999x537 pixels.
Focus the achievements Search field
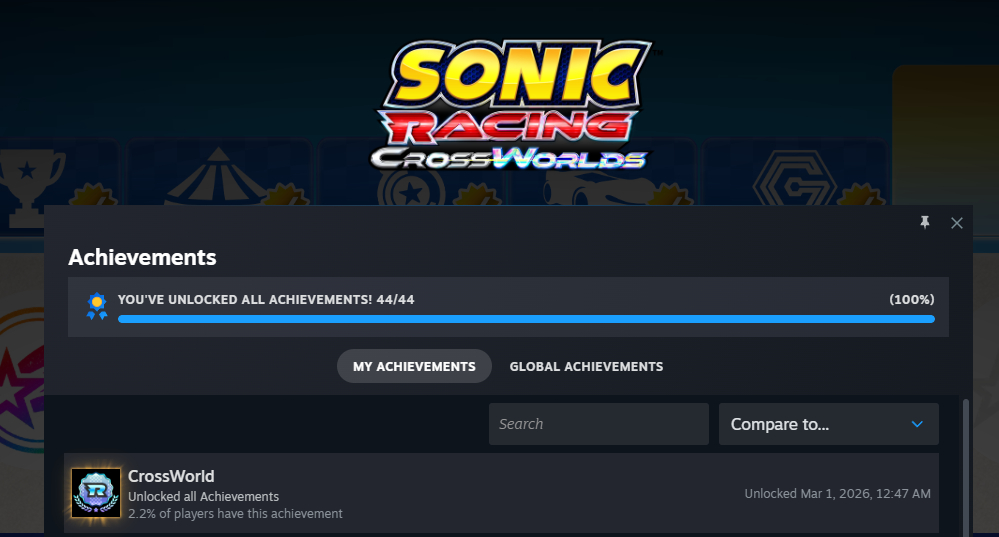click(598, 424)
